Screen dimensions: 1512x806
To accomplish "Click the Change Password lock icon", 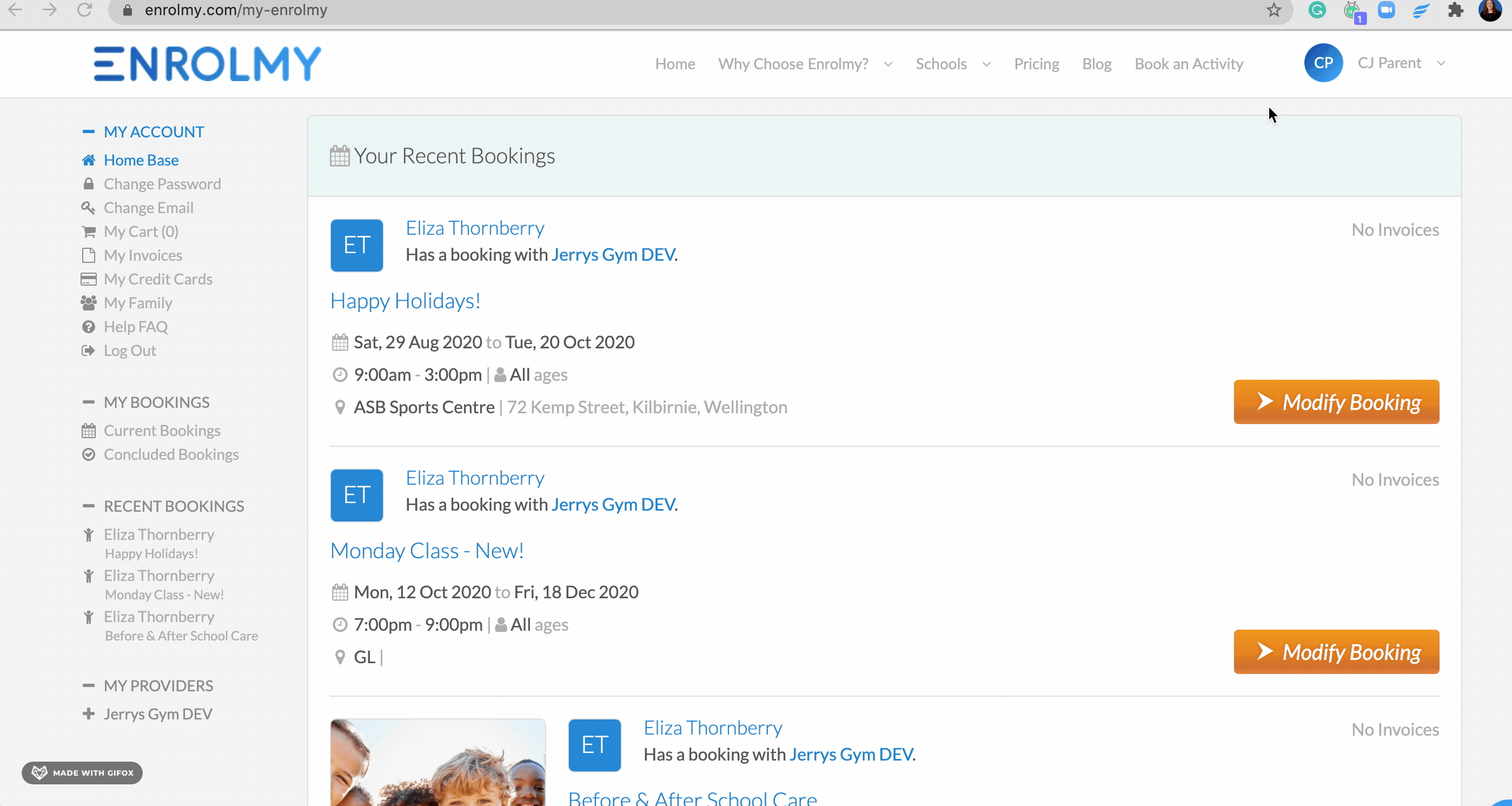I will 89,184.
